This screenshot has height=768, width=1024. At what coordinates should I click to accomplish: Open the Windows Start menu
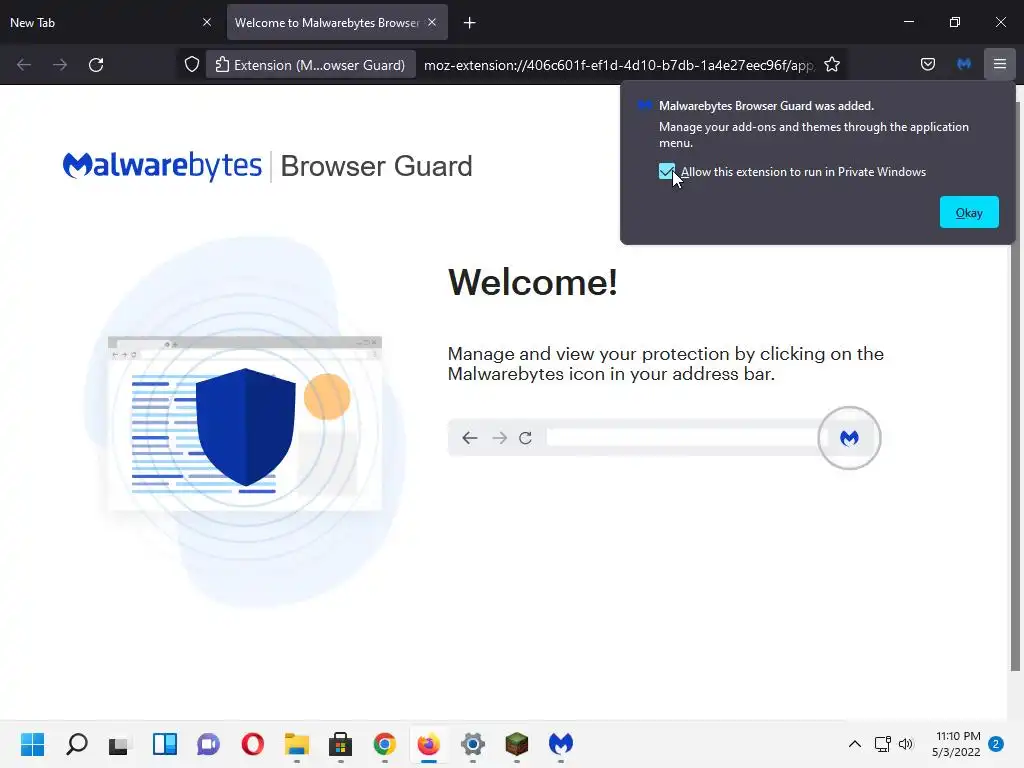click(33, 744)
